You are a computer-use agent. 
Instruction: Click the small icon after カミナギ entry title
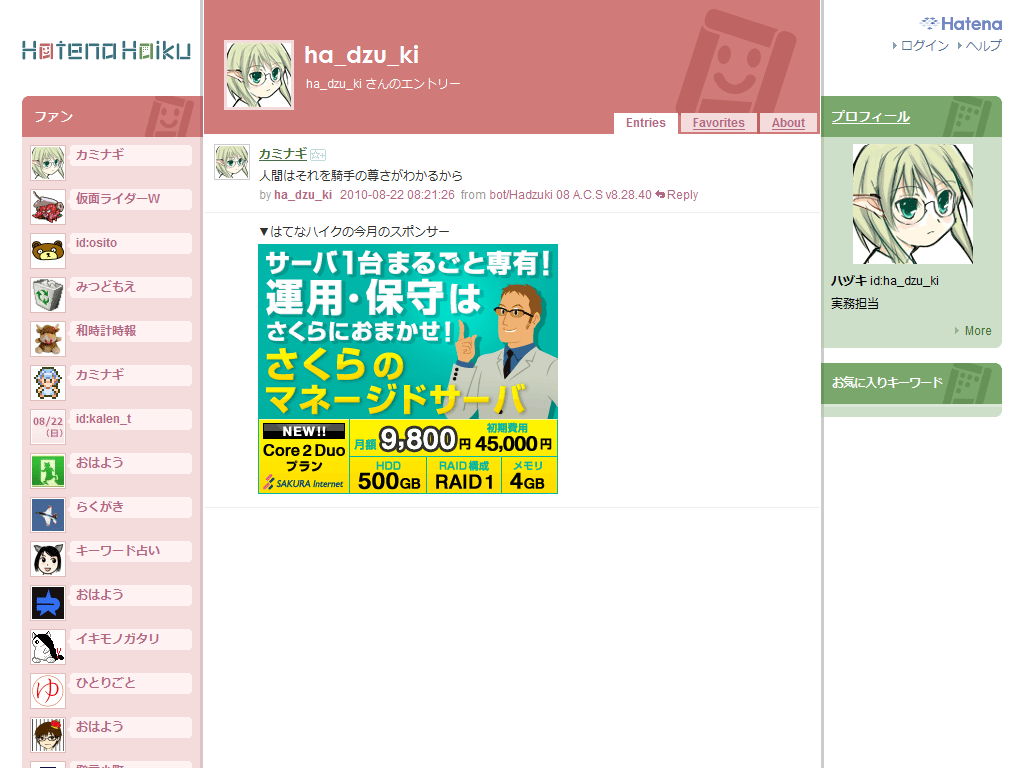(318, 154)
